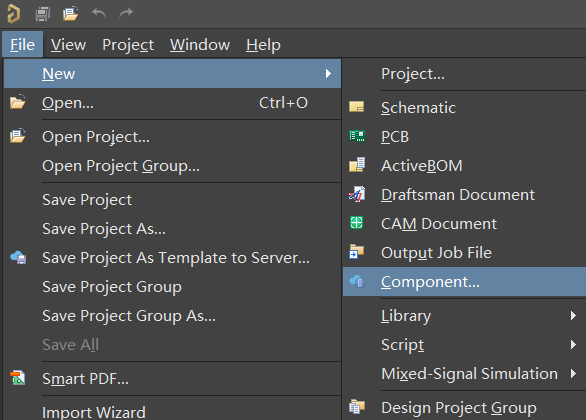The image size is (586, 420).
Task: Create a new Draftsman Document
Action: pyautogui.click(x=465, y=194)
